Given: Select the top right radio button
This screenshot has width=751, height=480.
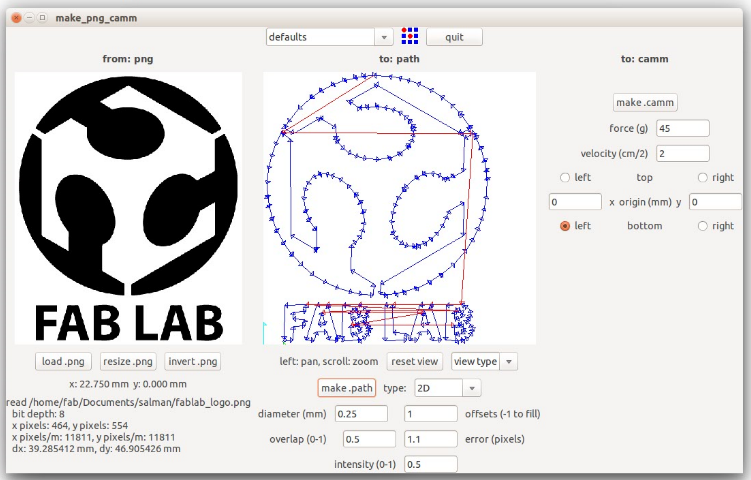Looking at the screenshot, I should pyautogui.click(x=702, y=178).
